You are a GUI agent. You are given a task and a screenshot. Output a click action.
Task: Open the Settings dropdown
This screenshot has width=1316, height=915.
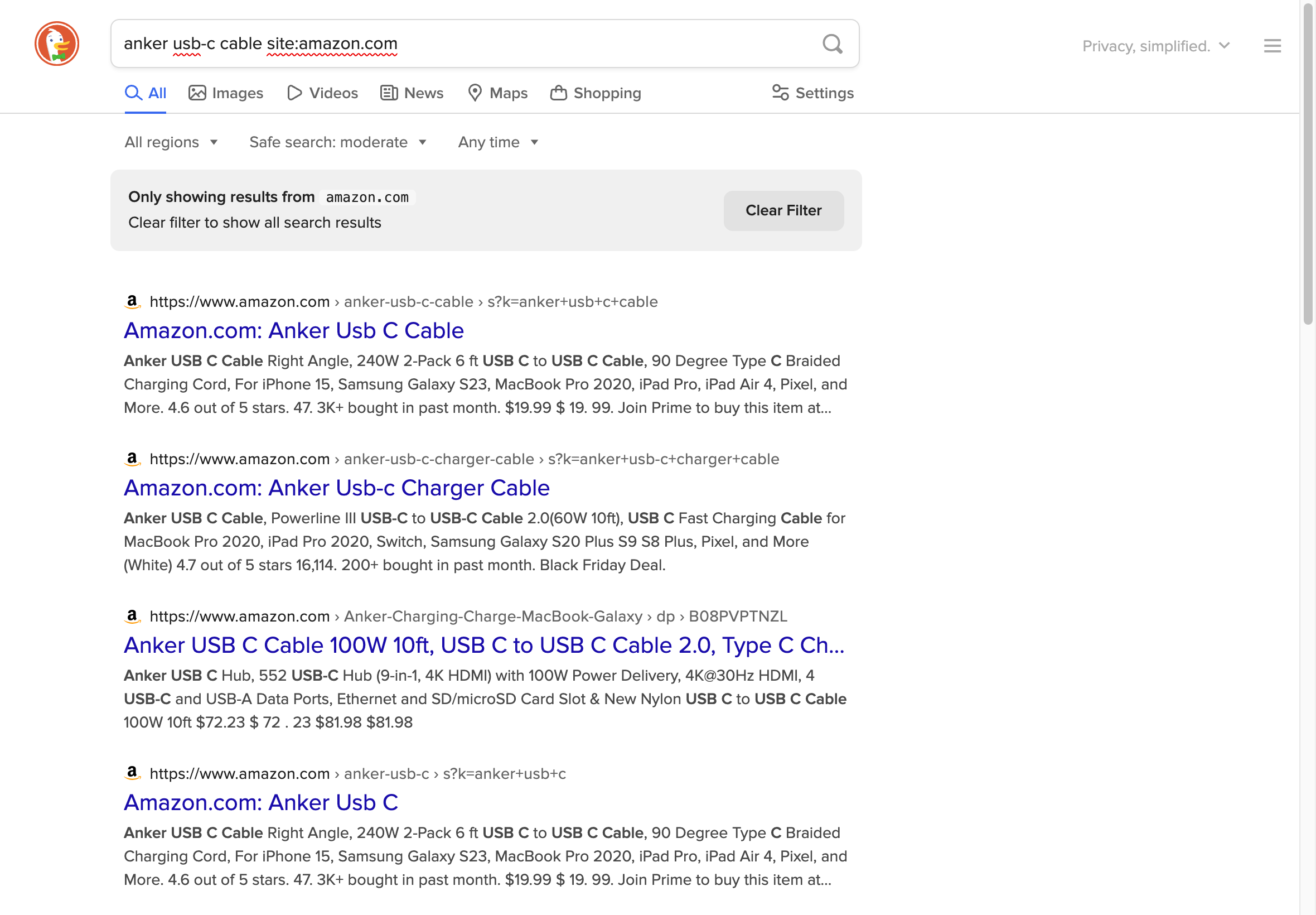coord(813,93)
